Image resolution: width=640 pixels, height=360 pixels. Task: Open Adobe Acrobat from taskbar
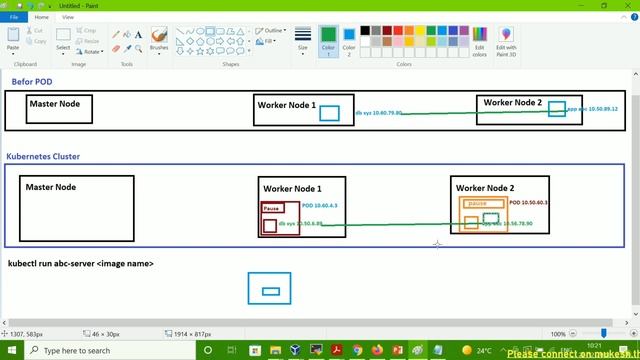pos(337,350)
